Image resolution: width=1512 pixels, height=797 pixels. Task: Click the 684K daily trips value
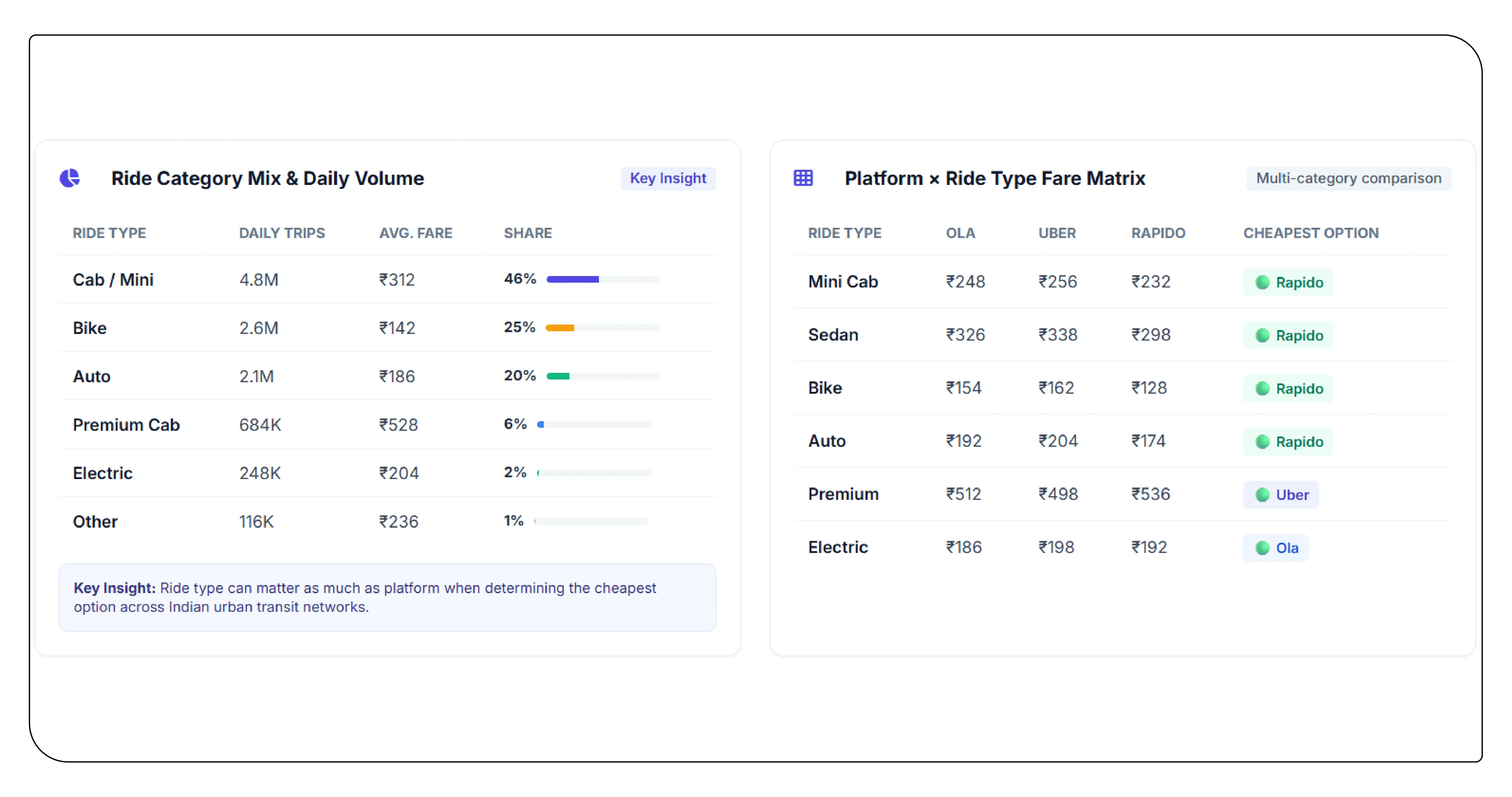pos(260,425)
